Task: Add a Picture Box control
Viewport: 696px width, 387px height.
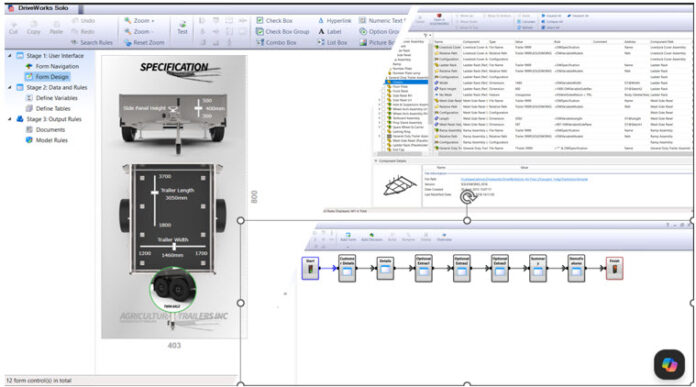Action: (x=377, y=43)
